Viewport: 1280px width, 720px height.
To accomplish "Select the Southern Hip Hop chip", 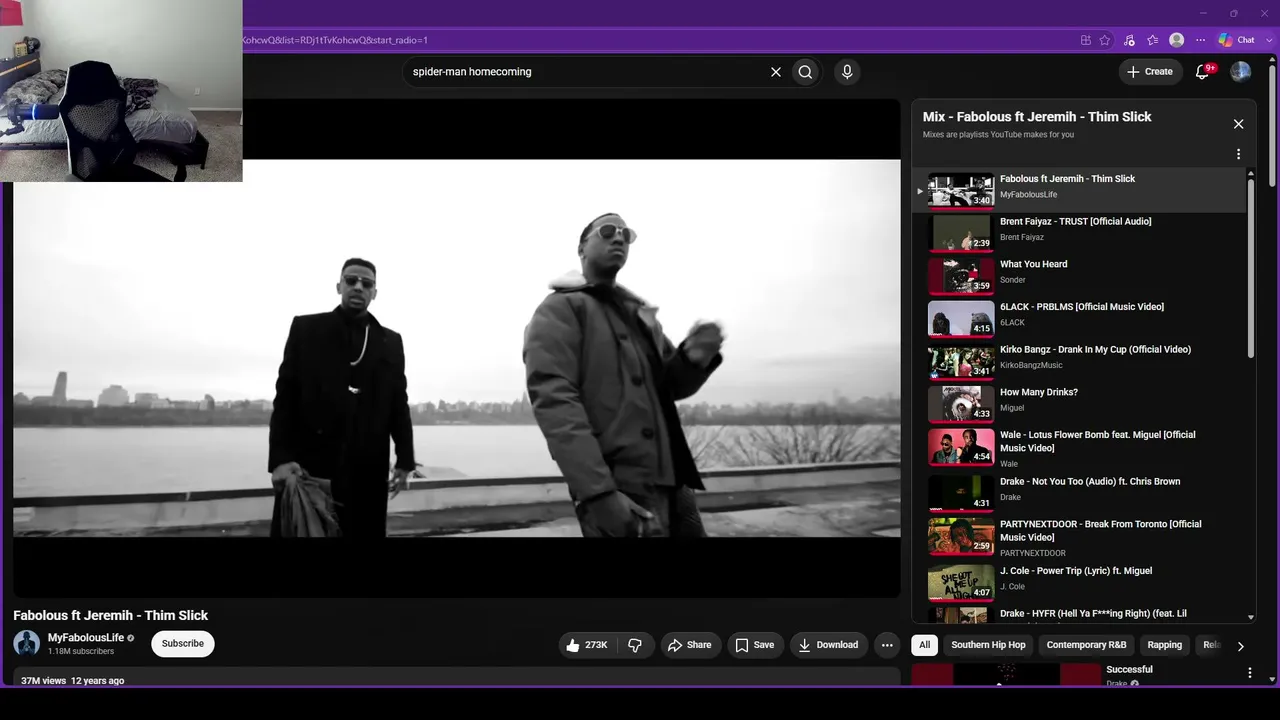I will (x=988, y=645).
